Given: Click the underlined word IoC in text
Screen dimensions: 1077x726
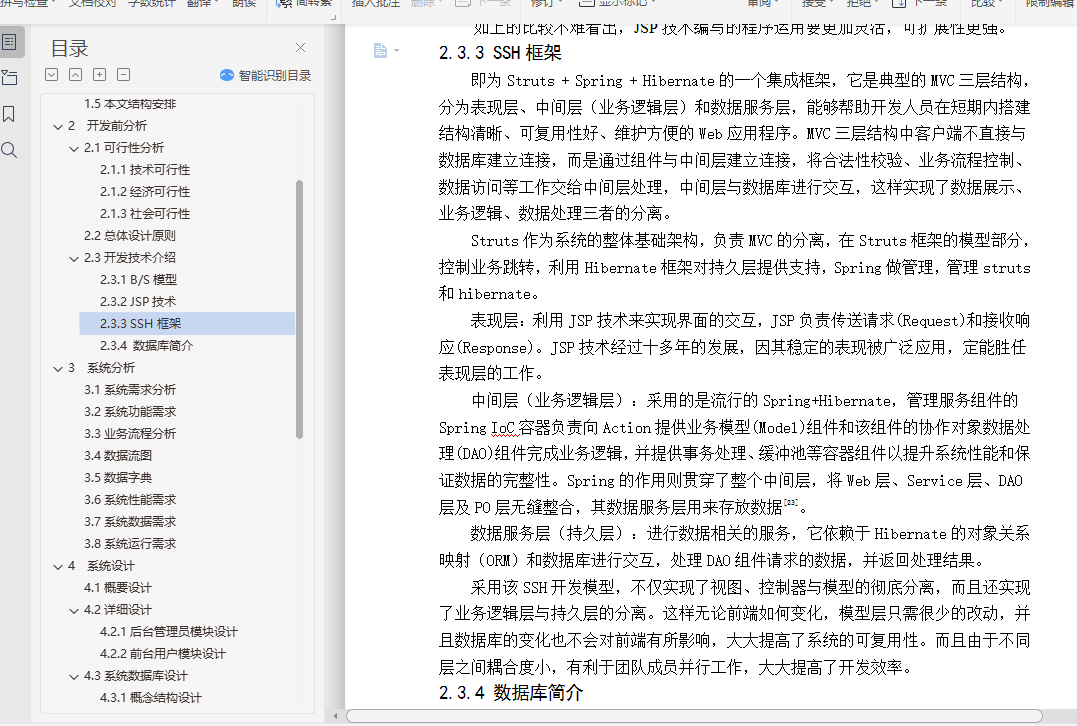Looking at the screenshot, I should point(503,428).
